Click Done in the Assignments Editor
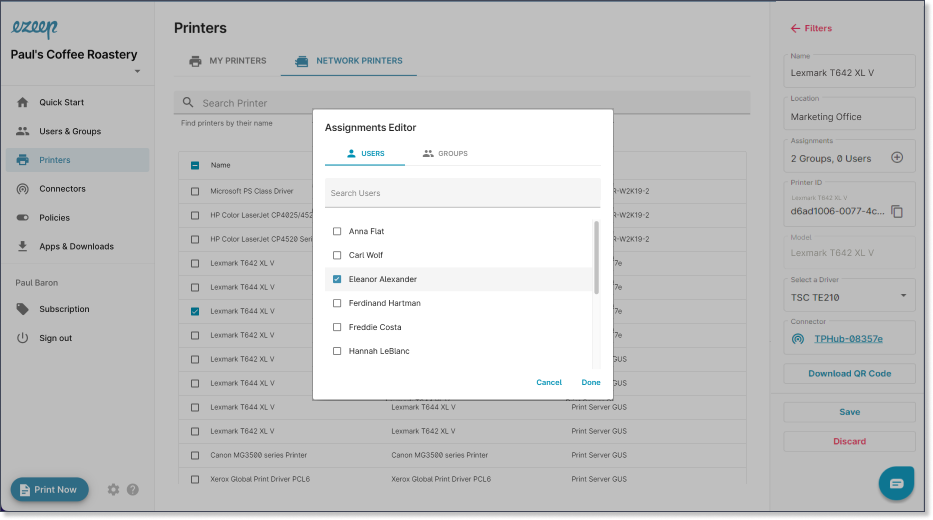 tap(591, 383)
